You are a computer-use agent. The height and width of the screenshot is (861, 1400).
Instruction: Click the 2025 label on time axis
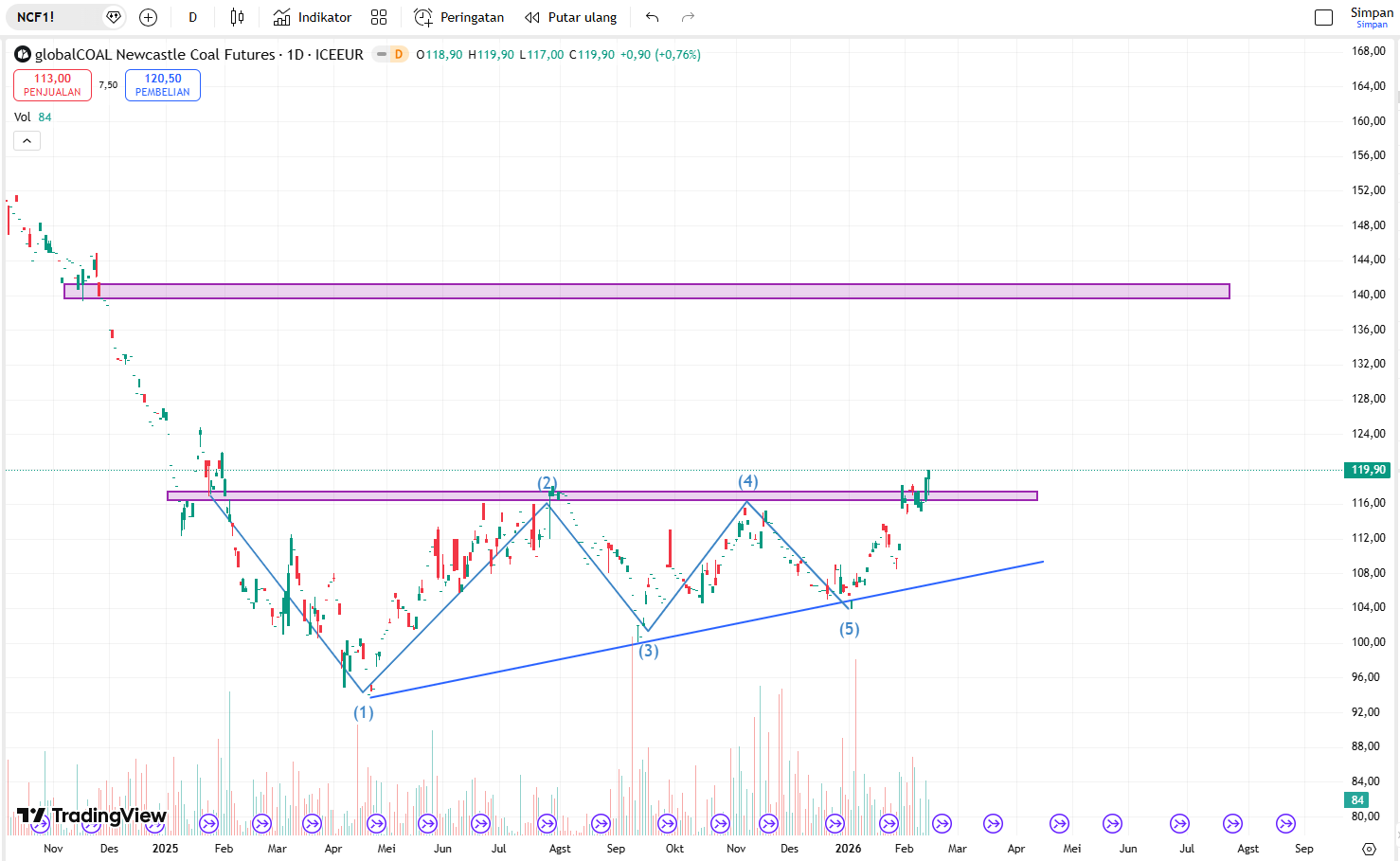(166, 849)
